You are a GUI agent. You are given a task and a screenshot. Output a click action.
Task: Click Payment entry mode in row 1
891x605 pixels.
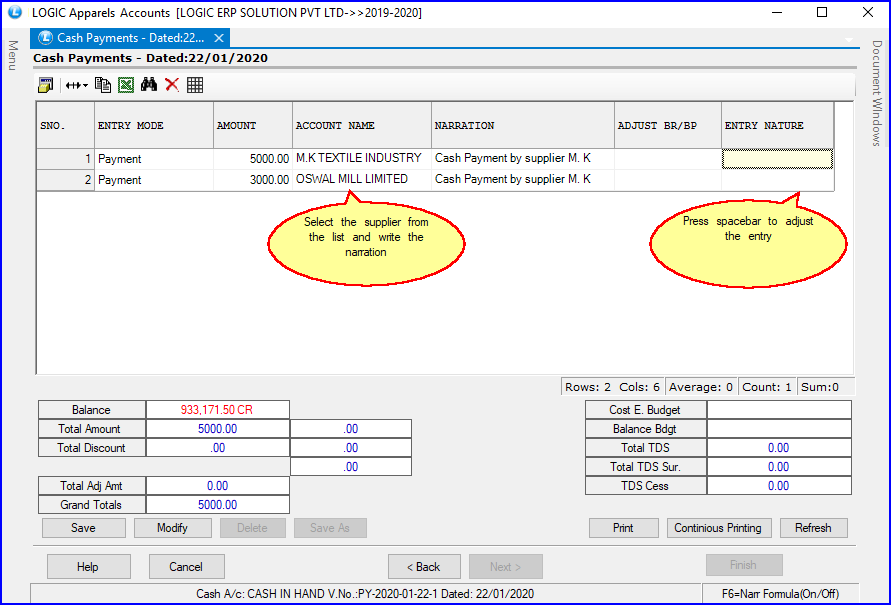click(x=153, y=158)
